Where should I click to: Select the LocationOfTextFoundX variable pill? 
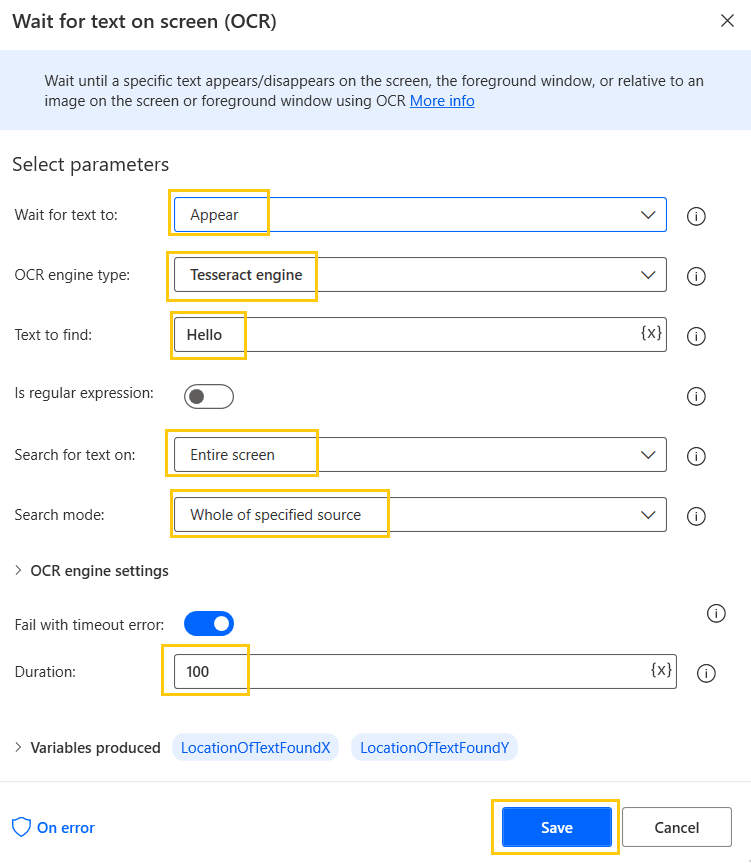pos(255,747)
